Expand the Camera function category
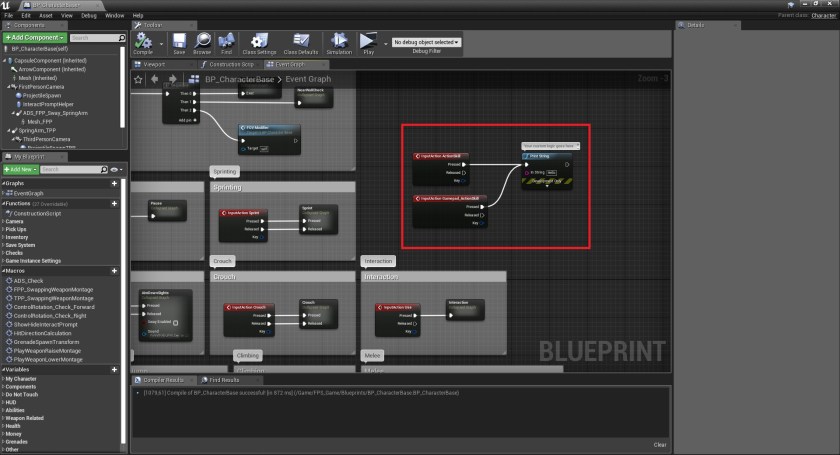The image size is (840, 455). (x=3, y=221)
